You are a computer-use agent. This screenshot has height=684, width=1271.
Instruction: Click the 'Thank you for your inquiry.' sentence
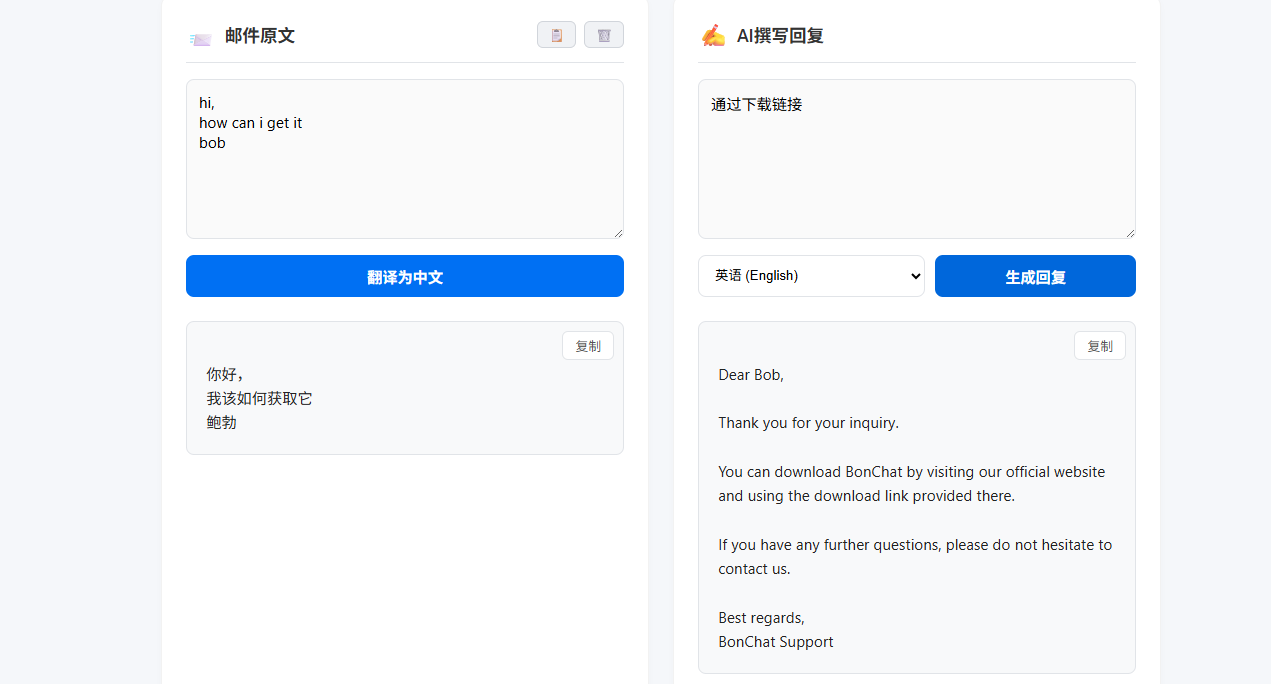click(808, 423)
